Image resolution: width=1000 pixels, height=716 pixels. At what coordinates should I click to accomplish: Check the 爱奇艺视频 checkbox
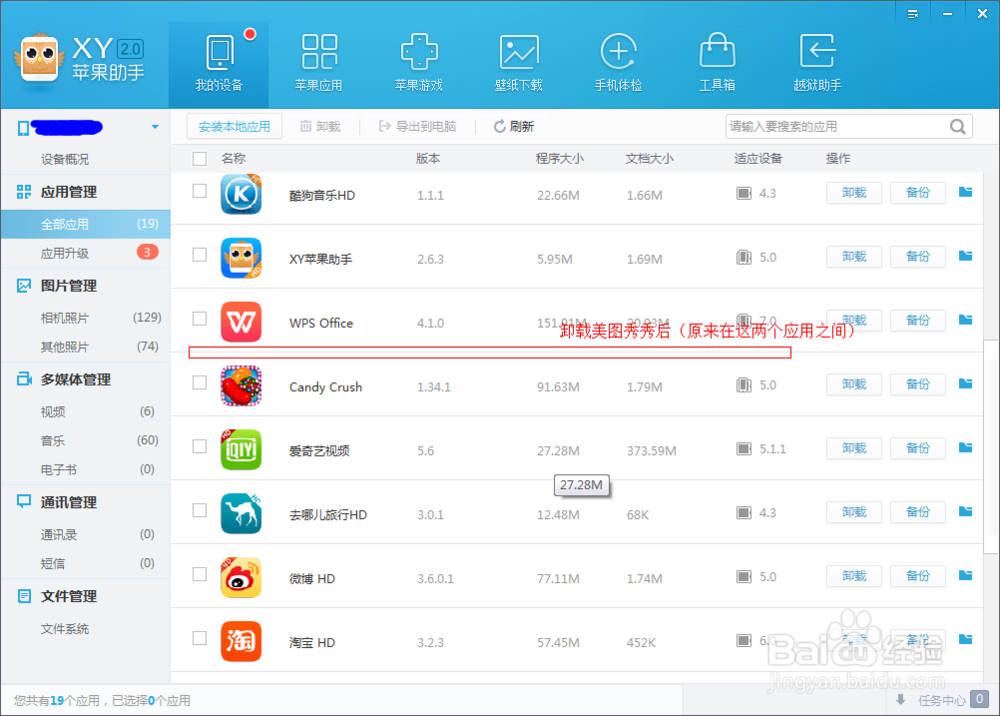[200, 446]
